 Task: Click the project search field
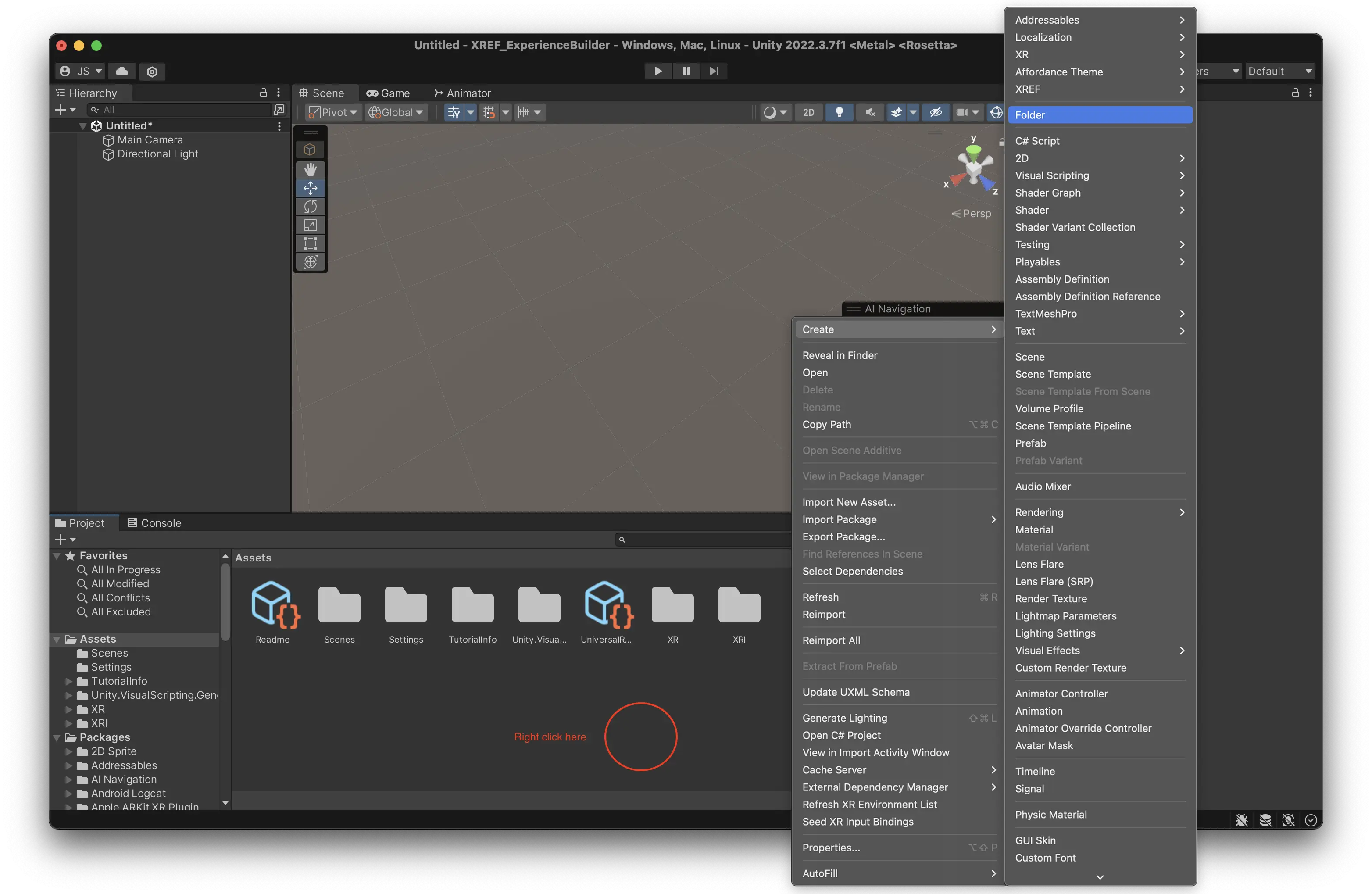click(x=703, y=540)
